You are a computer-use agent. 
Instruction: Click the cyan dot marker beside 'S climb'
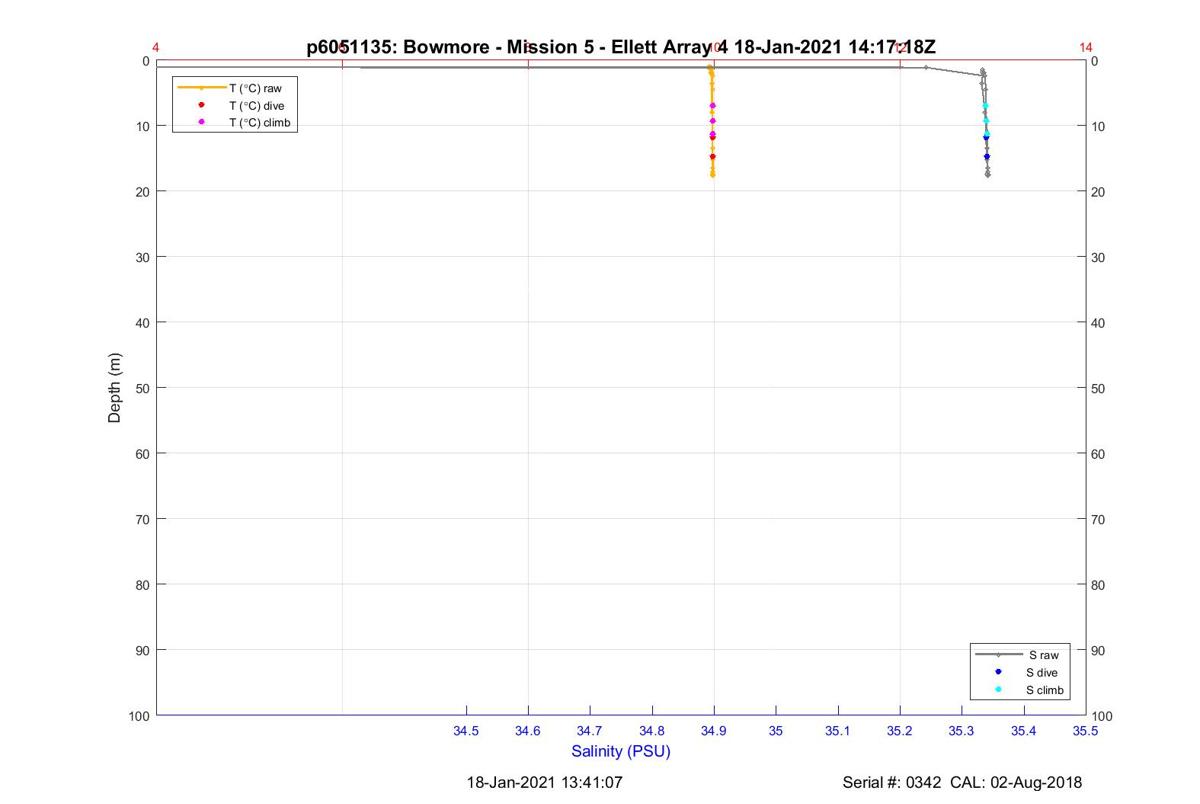pyautogui.click(x=998, y=690)
